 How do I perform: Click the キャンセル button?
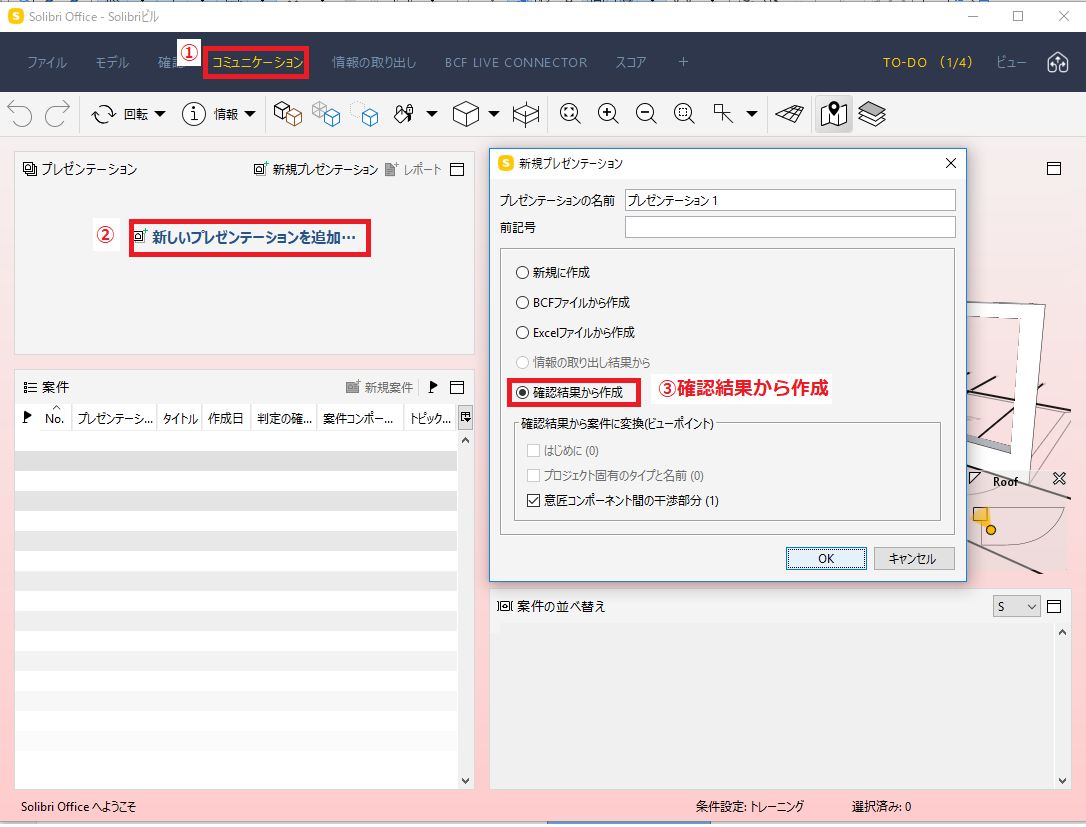914,558
